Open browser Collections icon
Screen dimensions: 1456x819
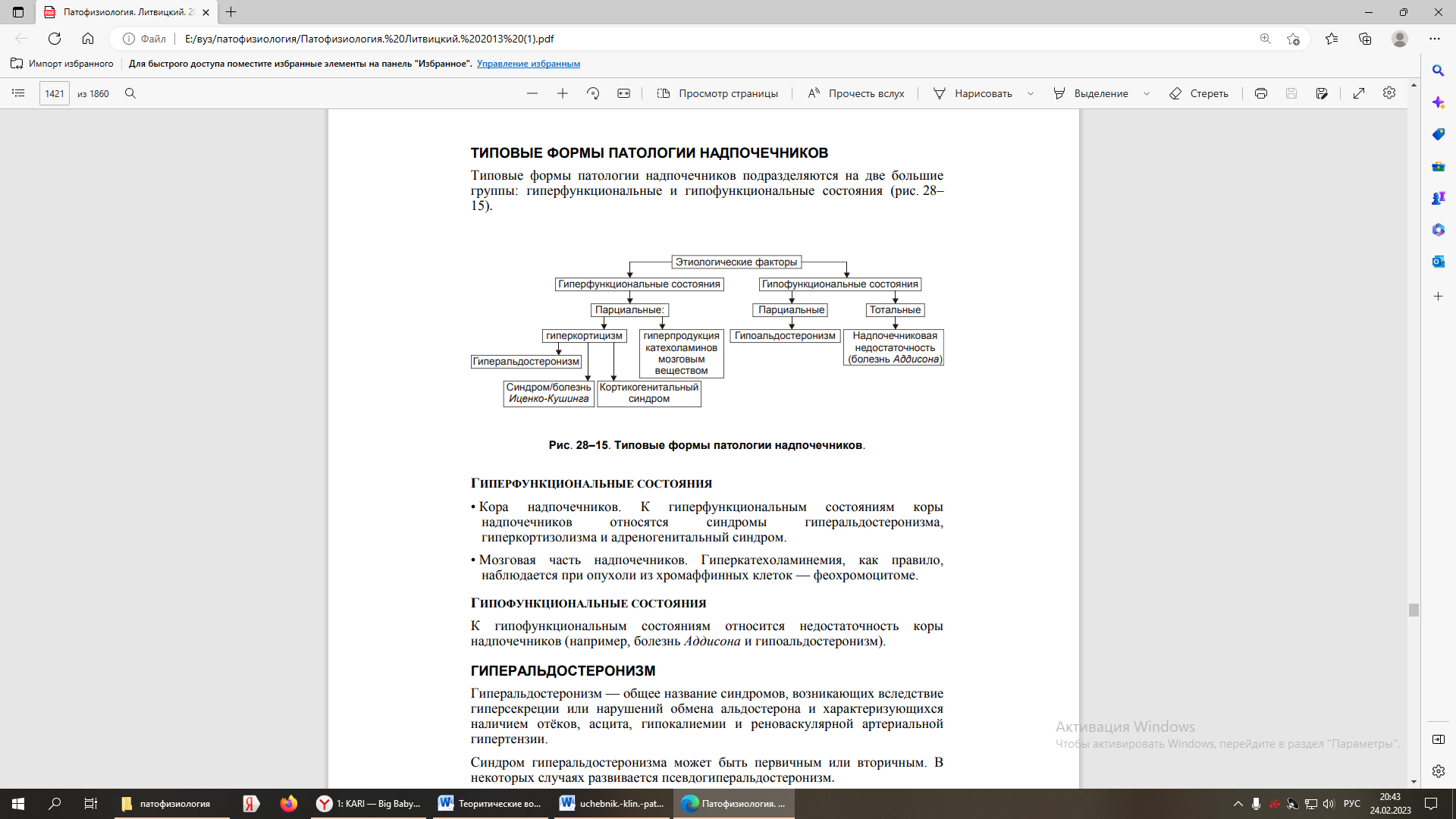coord(1365,39)
